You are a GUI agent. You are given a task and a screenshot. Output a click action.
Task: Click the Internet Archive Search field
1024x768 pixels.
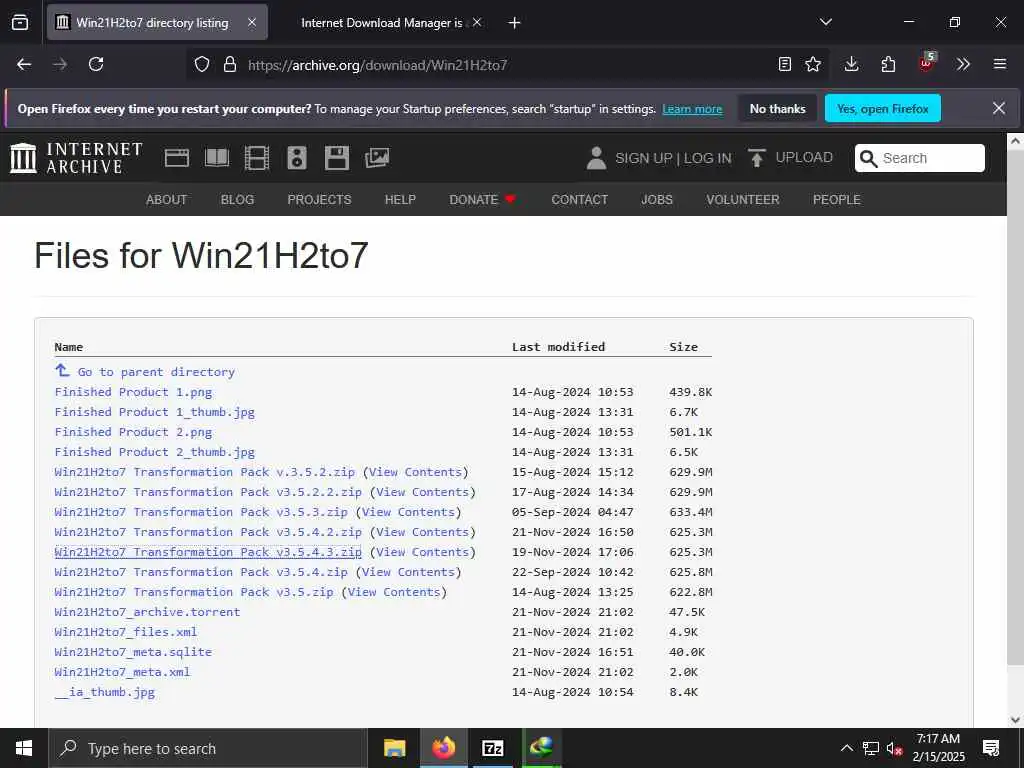point(920,158)
